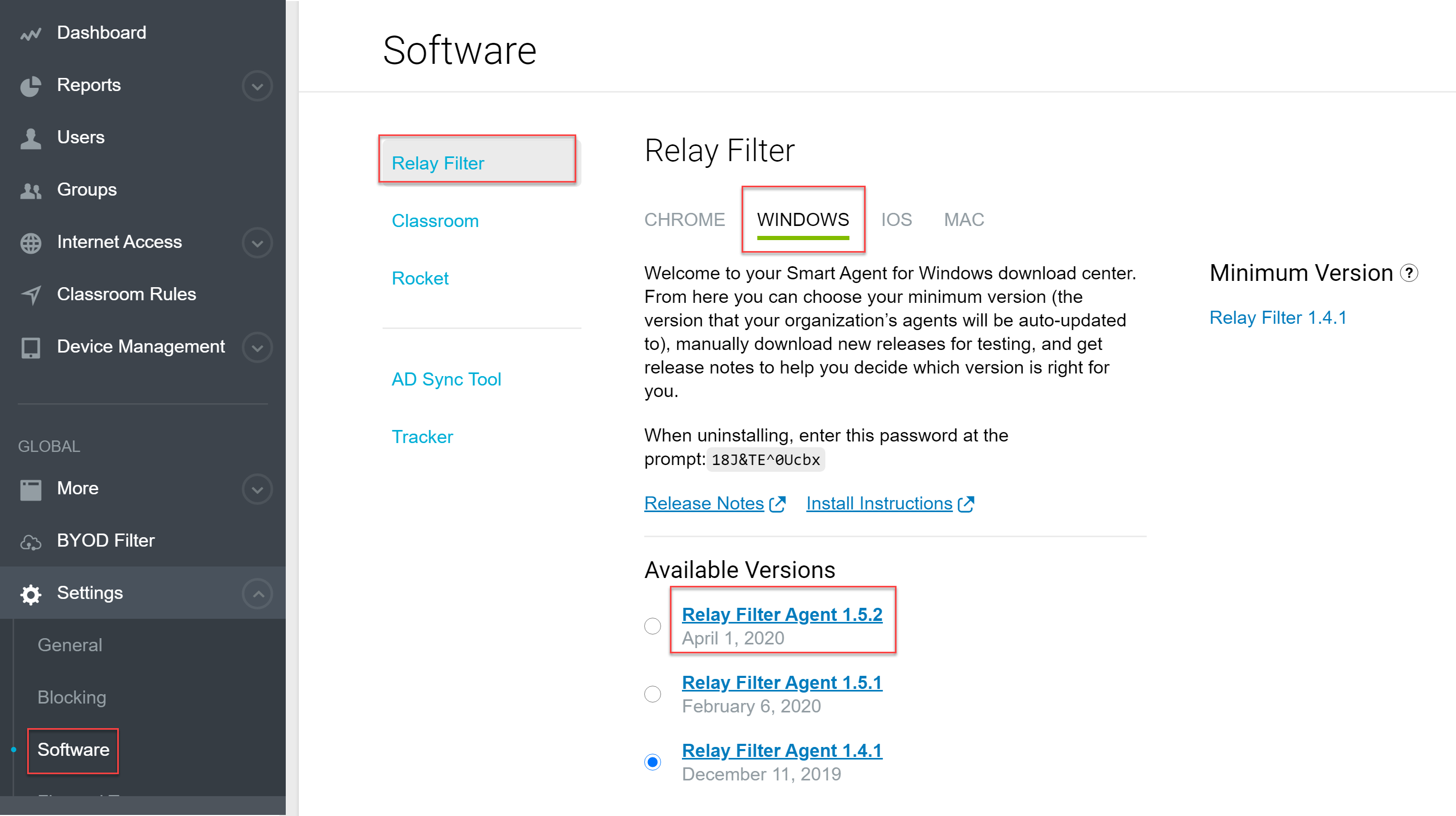The width and height of the screenshot is (1456, 816).
Task: Click the Minimum Version help question mark
Action: (1409, 274)
